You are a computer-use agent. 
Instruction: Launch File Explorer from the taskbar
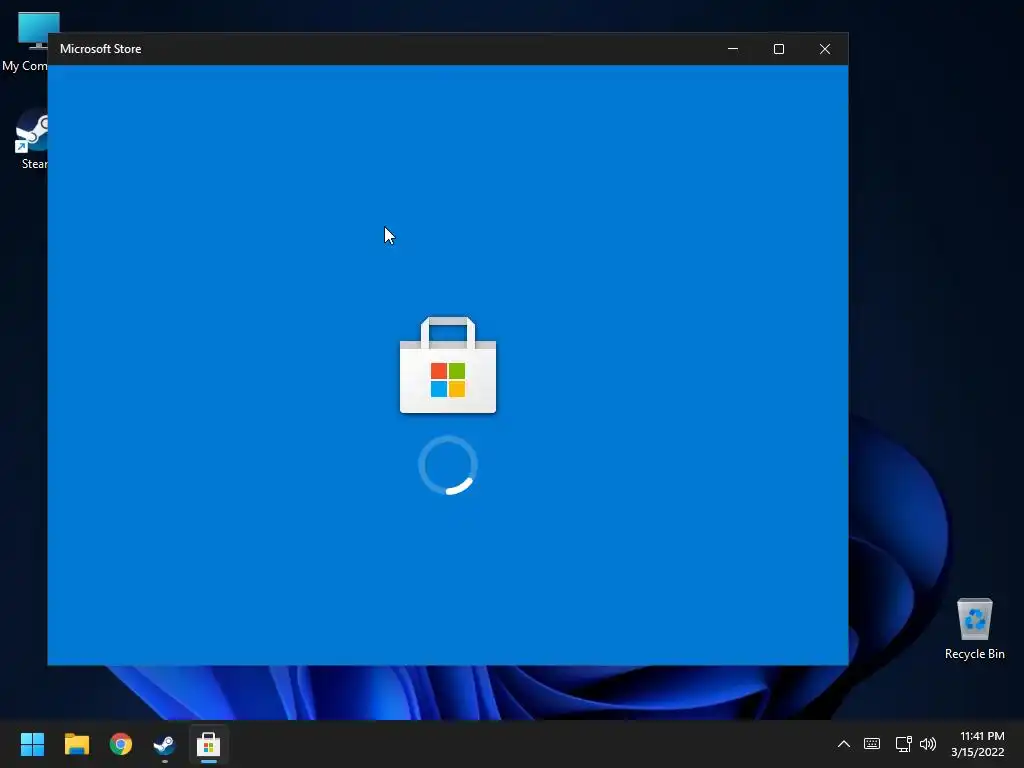pos(76,744)
